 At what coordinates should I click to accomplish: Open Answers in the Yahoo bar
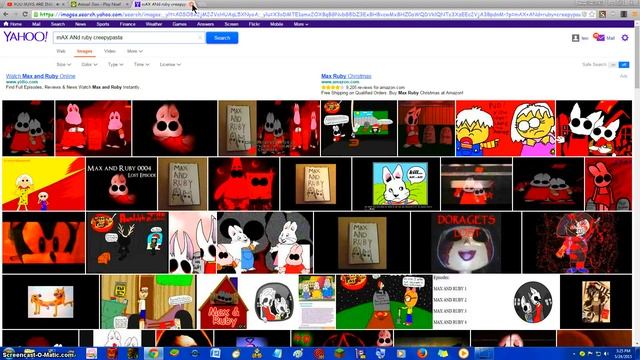coord(205,24)
